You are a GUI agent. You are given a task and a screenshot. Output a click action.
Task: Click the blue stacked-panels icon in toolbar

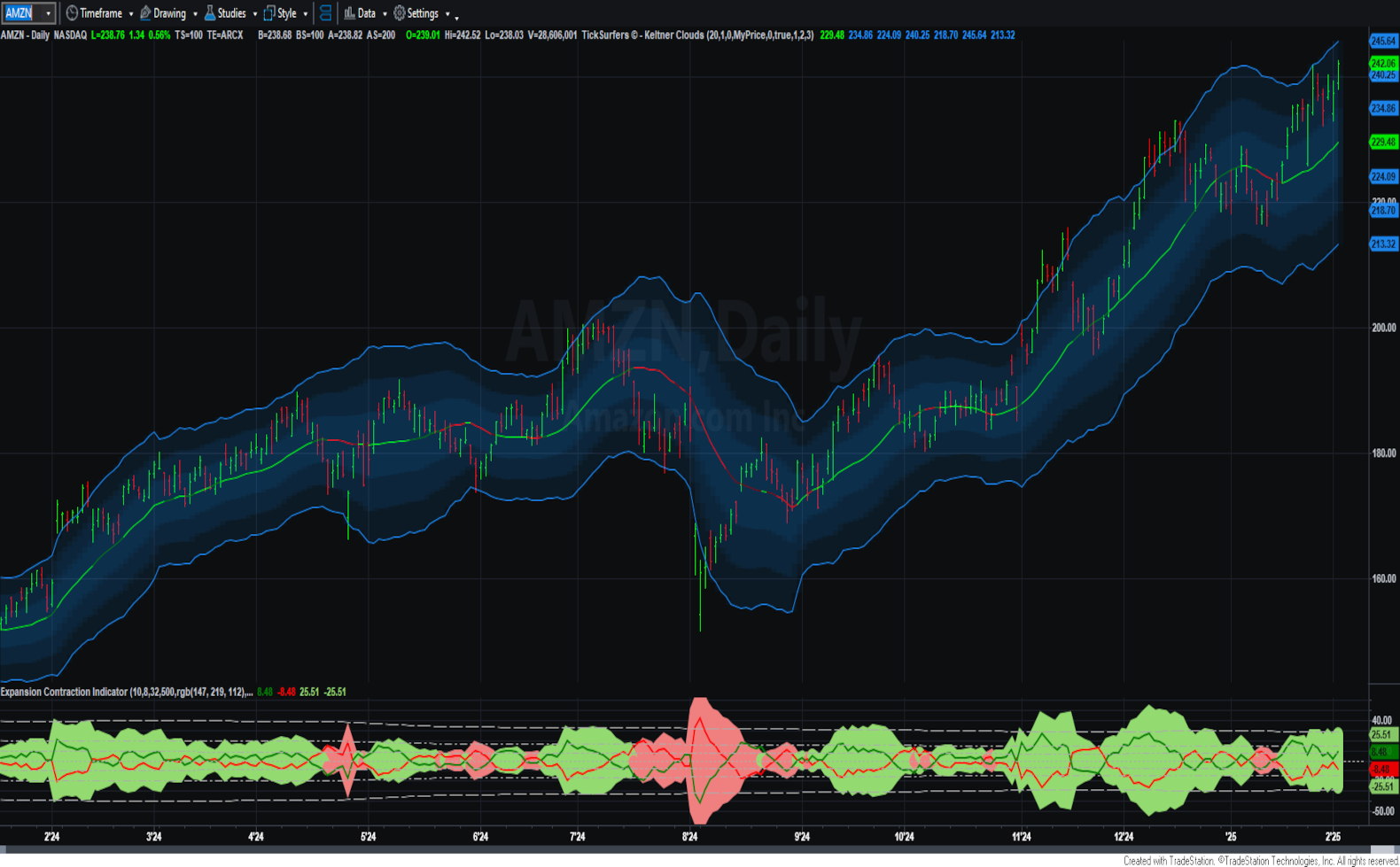325,13
